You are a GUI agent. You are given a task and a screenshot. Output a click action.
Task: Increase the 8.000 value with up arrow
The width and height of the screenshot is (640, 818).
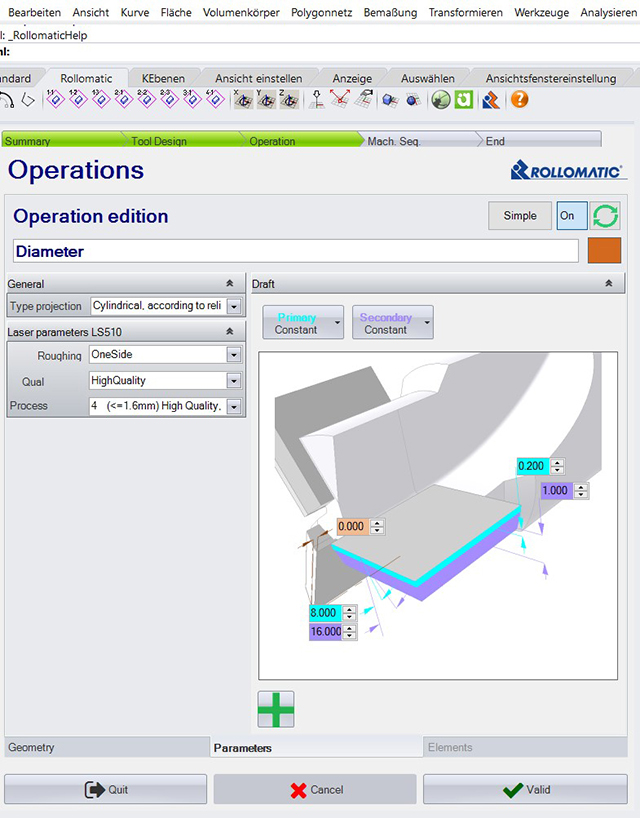pos(349,609)
